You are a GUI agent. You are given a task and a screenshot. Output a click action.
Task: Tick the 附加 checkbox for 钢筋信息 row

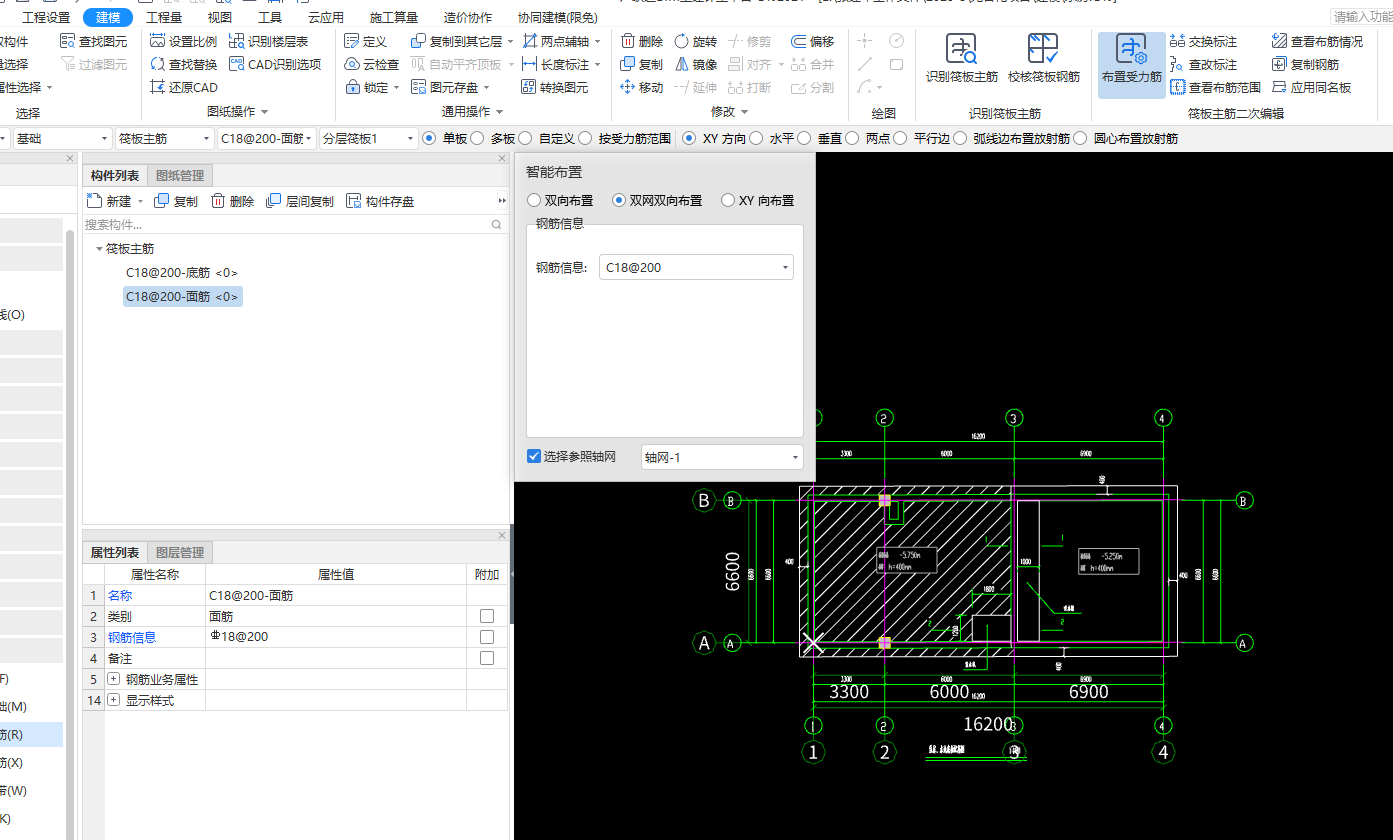coord(487,637)
